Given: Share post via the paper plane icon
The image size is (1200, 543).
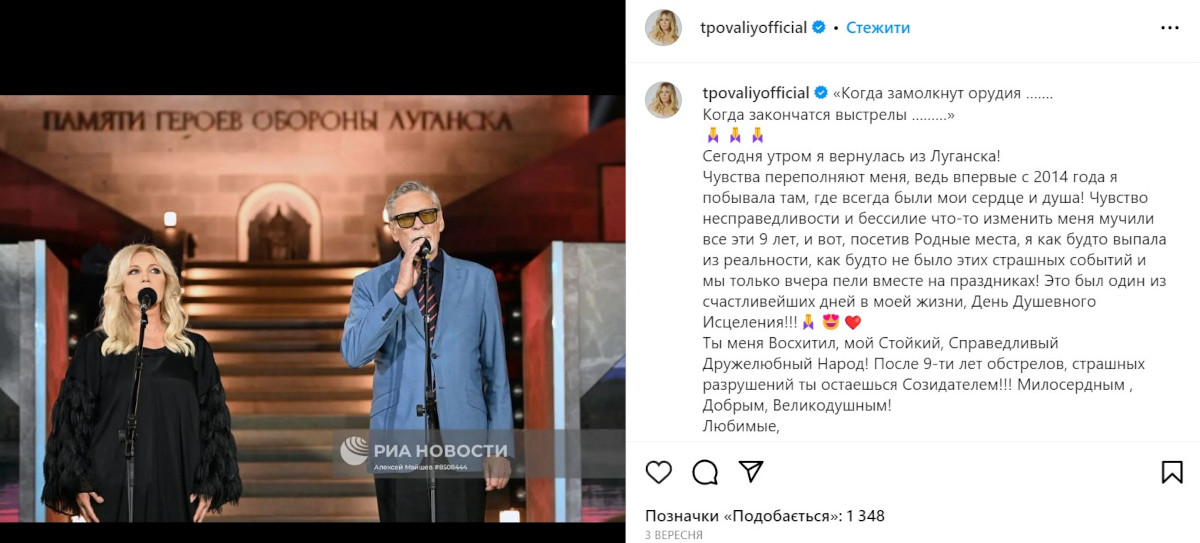Looking at the screenshot, I should (x=751, y=472).
